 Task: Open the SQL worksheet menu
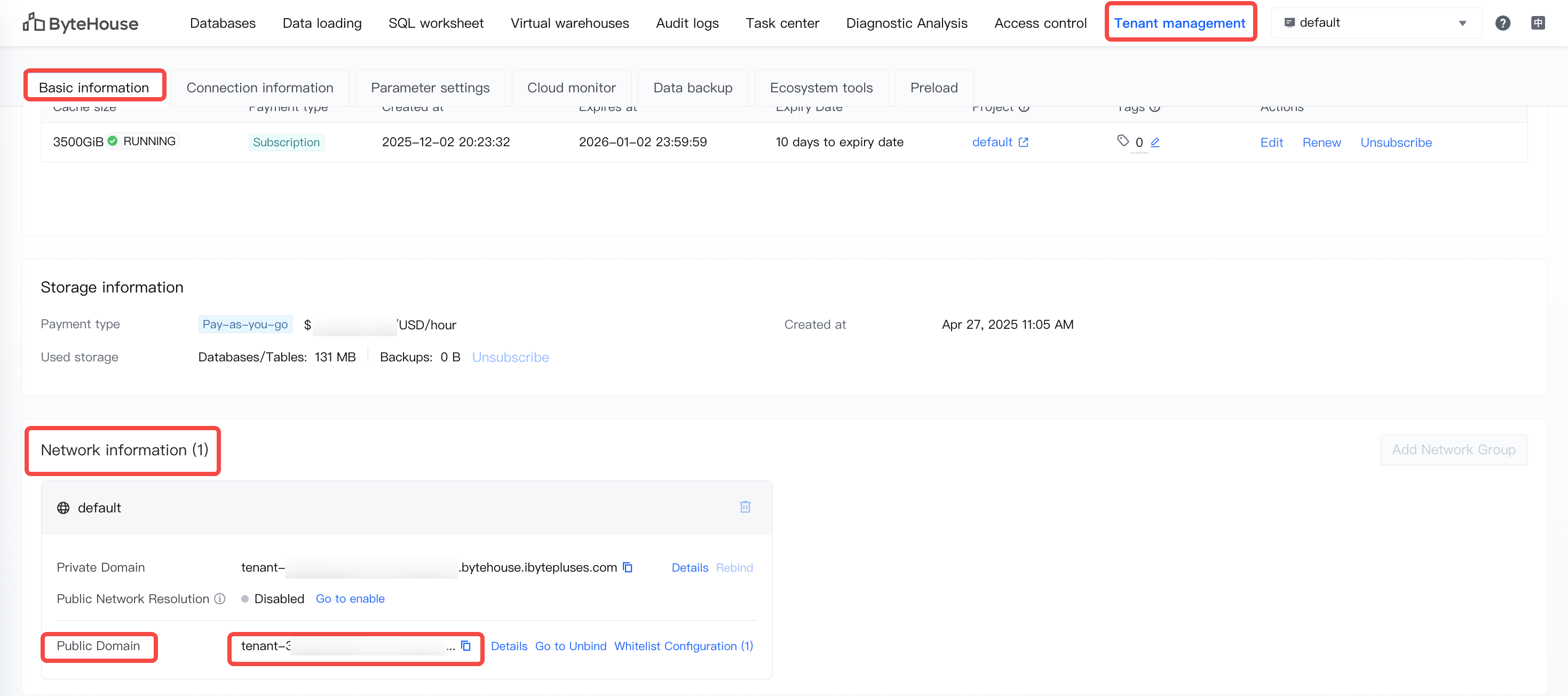point(436,23)
